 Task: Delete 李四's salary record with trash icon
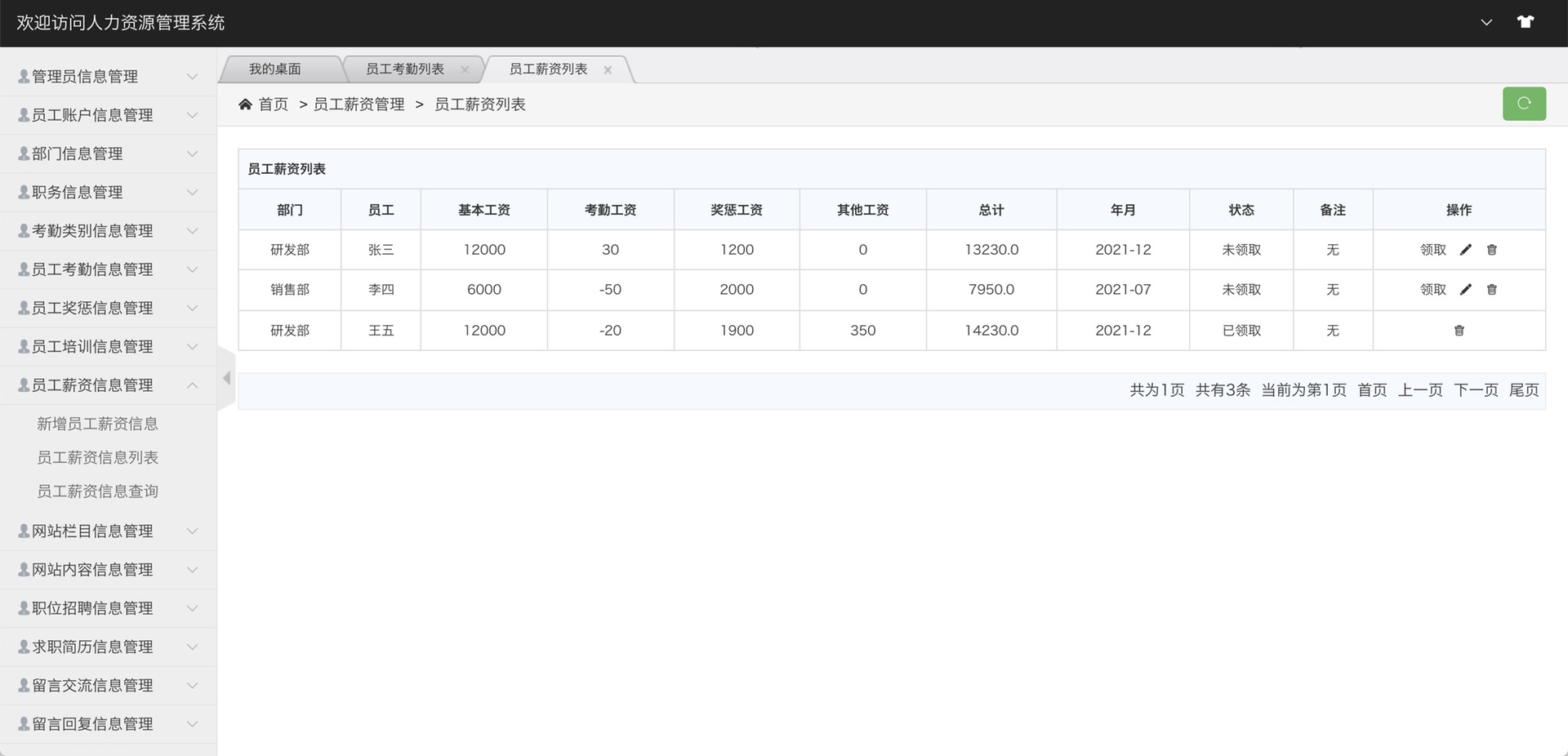tap(1492, 289)
